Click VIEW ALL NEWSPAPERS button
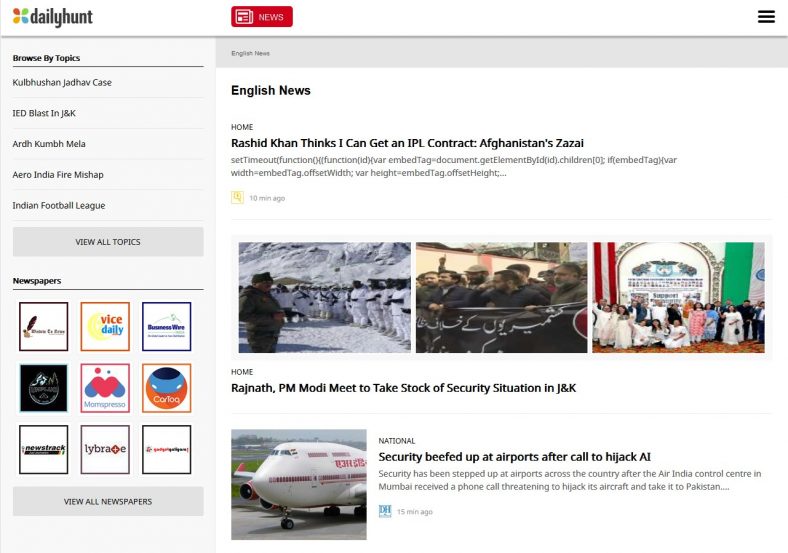The height and width of the screenshot is (553, 788). pos(108,501)
